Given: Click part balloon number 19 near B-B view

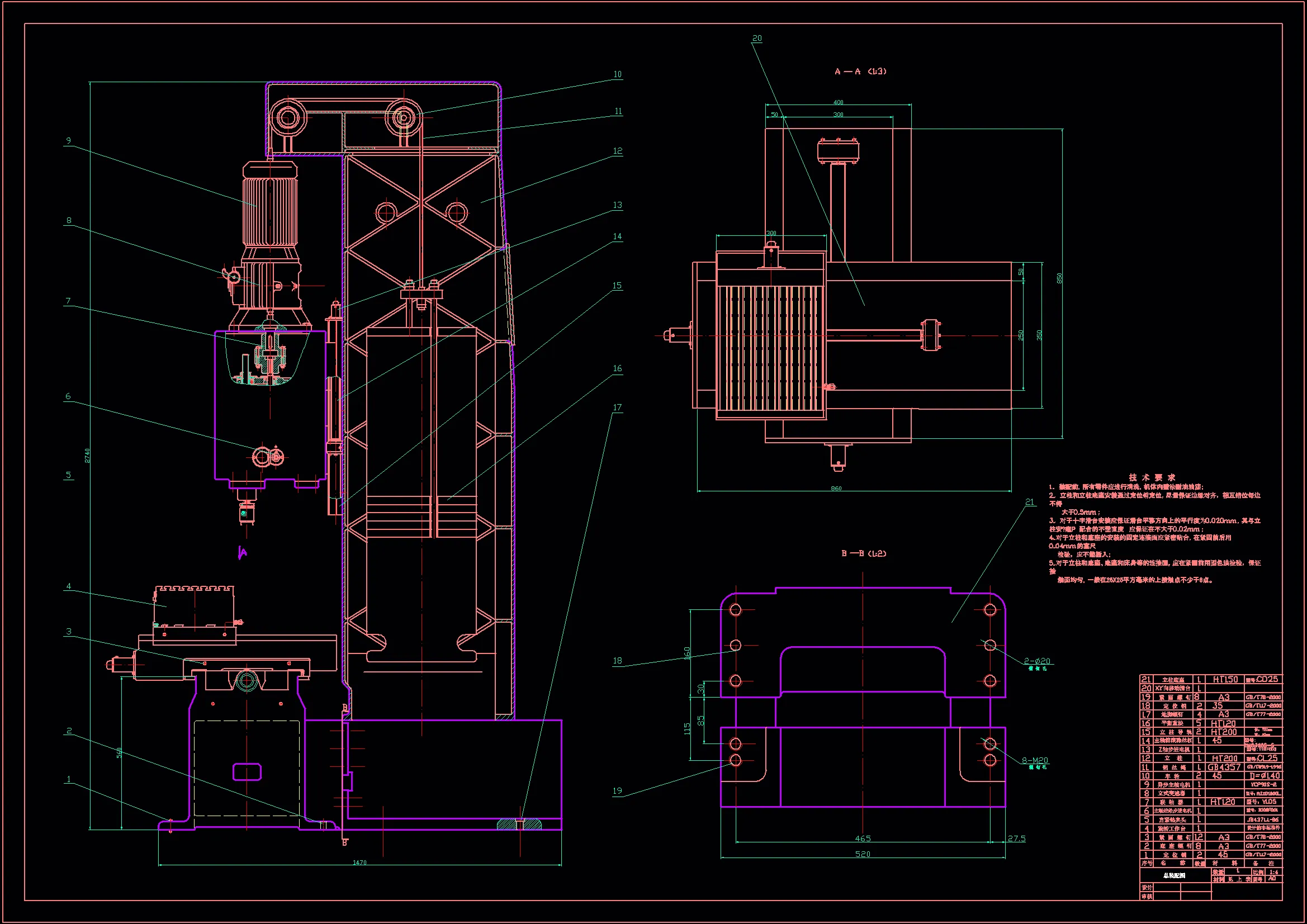Looking at the screenshot, I should pos(617,791).
